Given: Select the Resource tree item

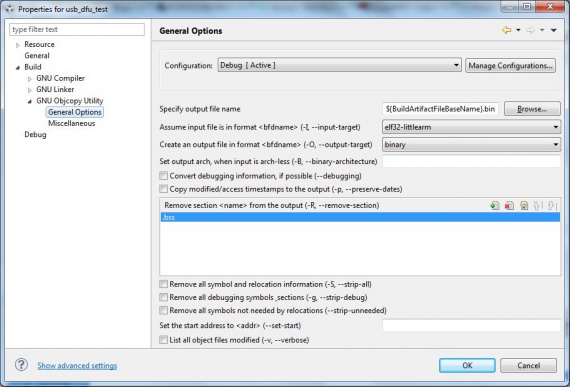Looking at the screenshot, I should click(x=39, y=44).
